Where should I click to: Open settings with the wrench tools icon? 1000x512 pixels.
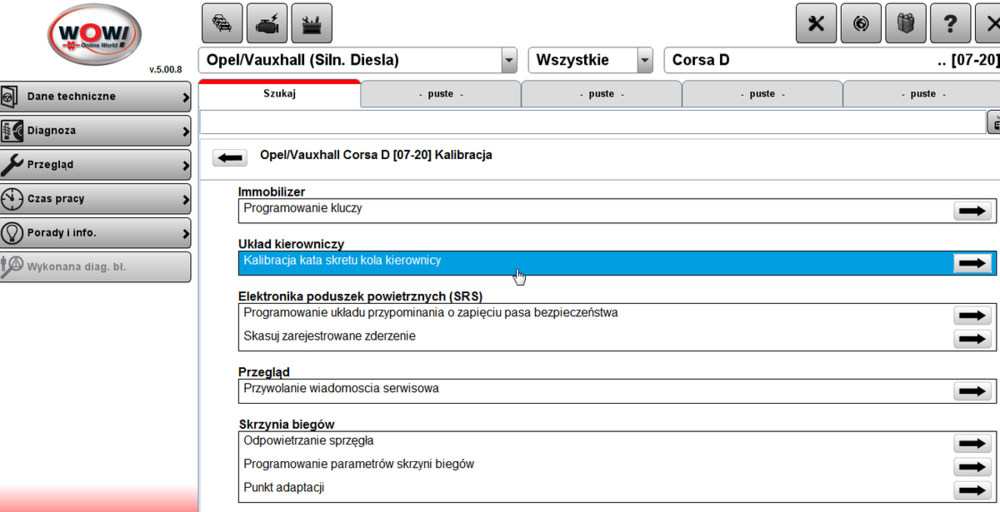816,23
